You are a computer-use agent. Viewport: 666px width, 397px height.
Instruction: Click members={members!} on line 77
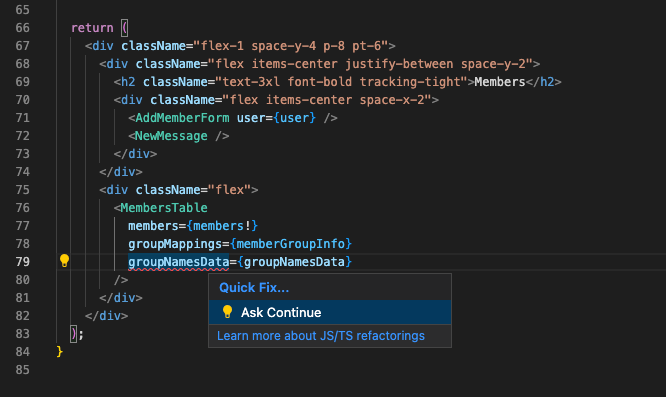coord(193,226)
